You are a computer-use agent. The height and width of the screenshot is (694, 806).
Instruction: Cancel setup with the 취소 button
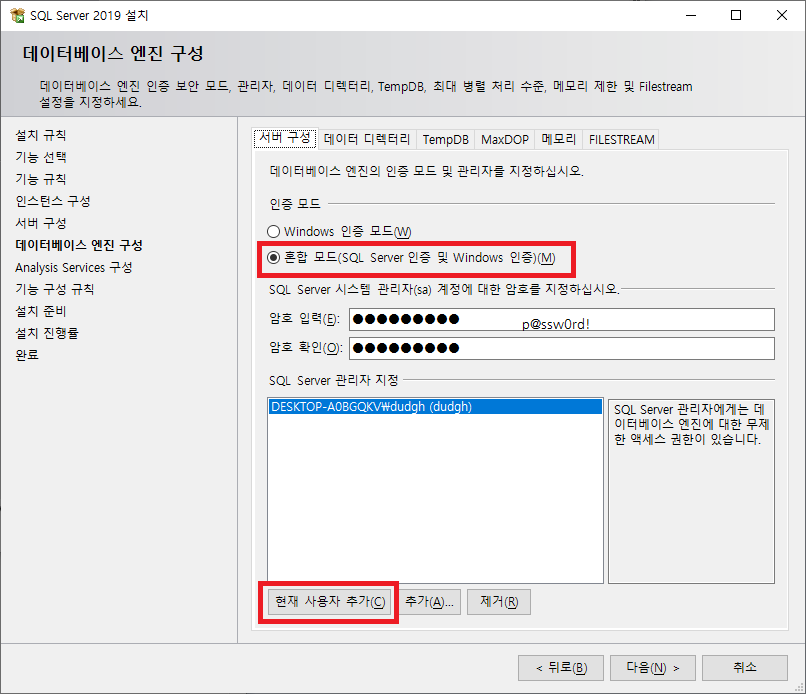pos(745,668)
